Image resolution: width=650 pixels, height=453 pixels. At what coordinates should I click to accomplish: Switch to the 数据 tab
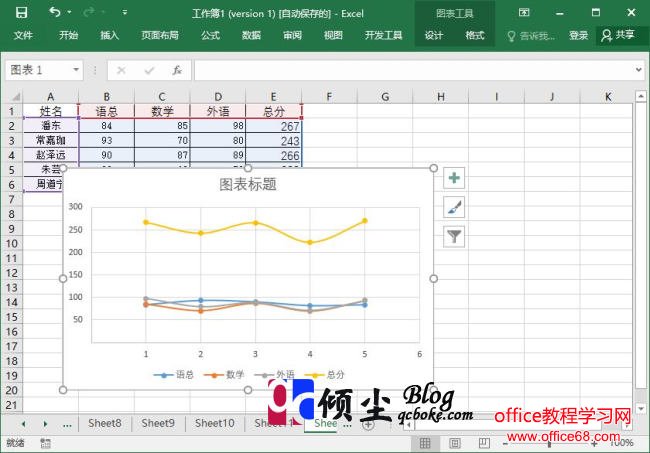pyautogui.click(x=251, y=35)
